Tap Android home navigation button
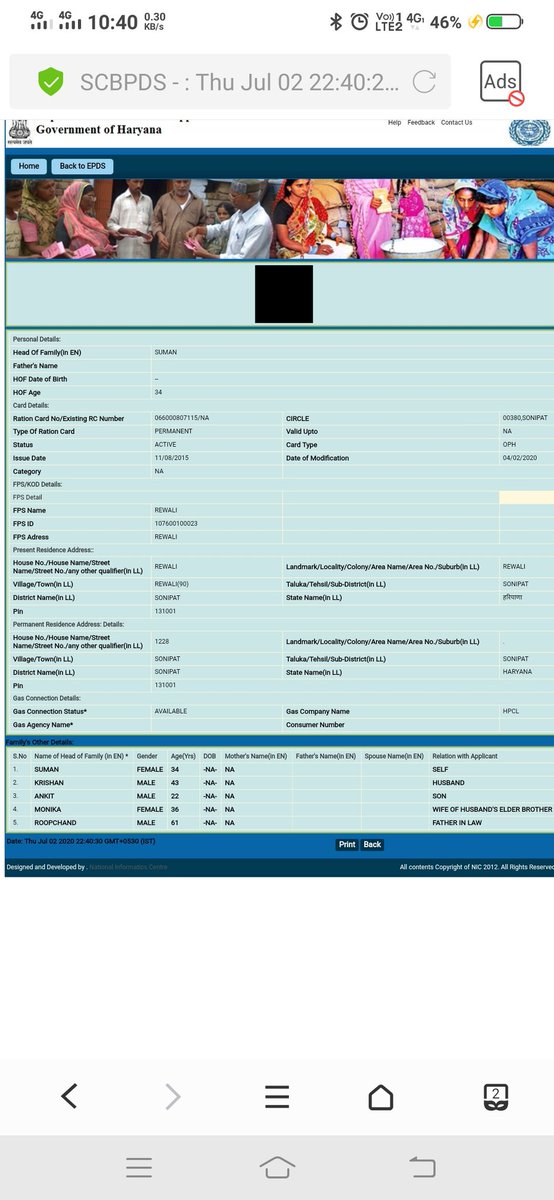Image resolution: width=554 pixels, height=1200 pixels. coord(277,1166)
